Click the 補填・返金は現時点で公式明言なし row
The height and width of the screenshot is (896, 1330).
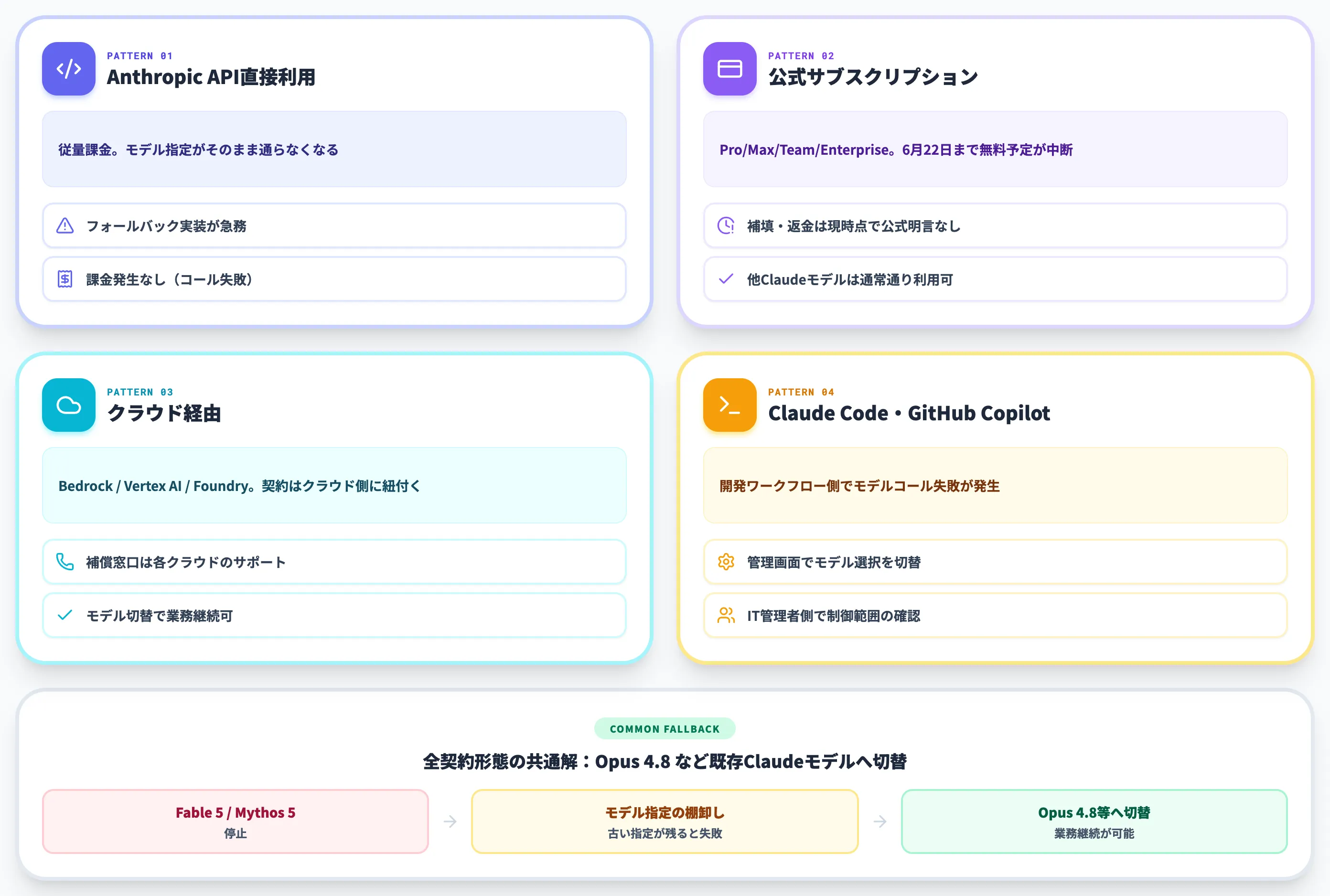tap(995, 226)
